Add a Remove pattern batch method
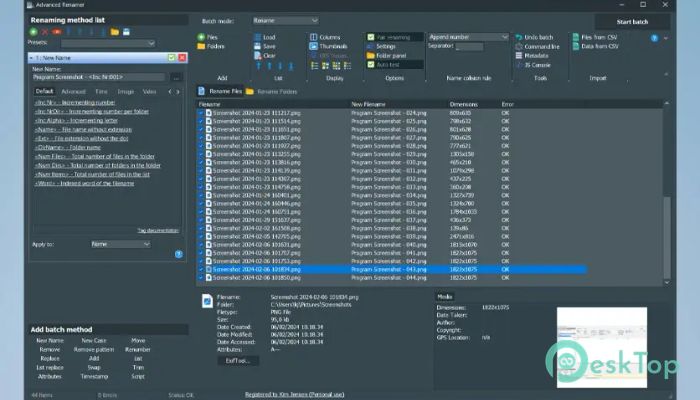 [94, 350]
